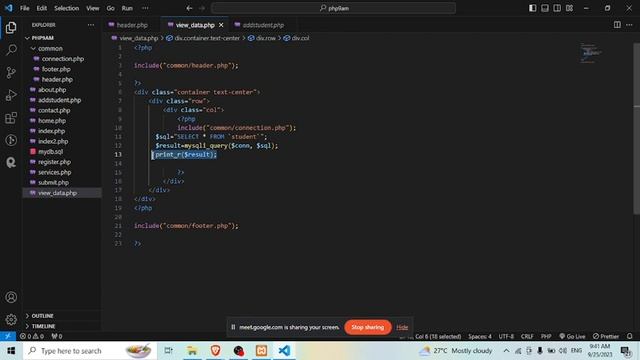Open about.php in explorer
This screenshot has width=640, height=360.
point(52,90)
